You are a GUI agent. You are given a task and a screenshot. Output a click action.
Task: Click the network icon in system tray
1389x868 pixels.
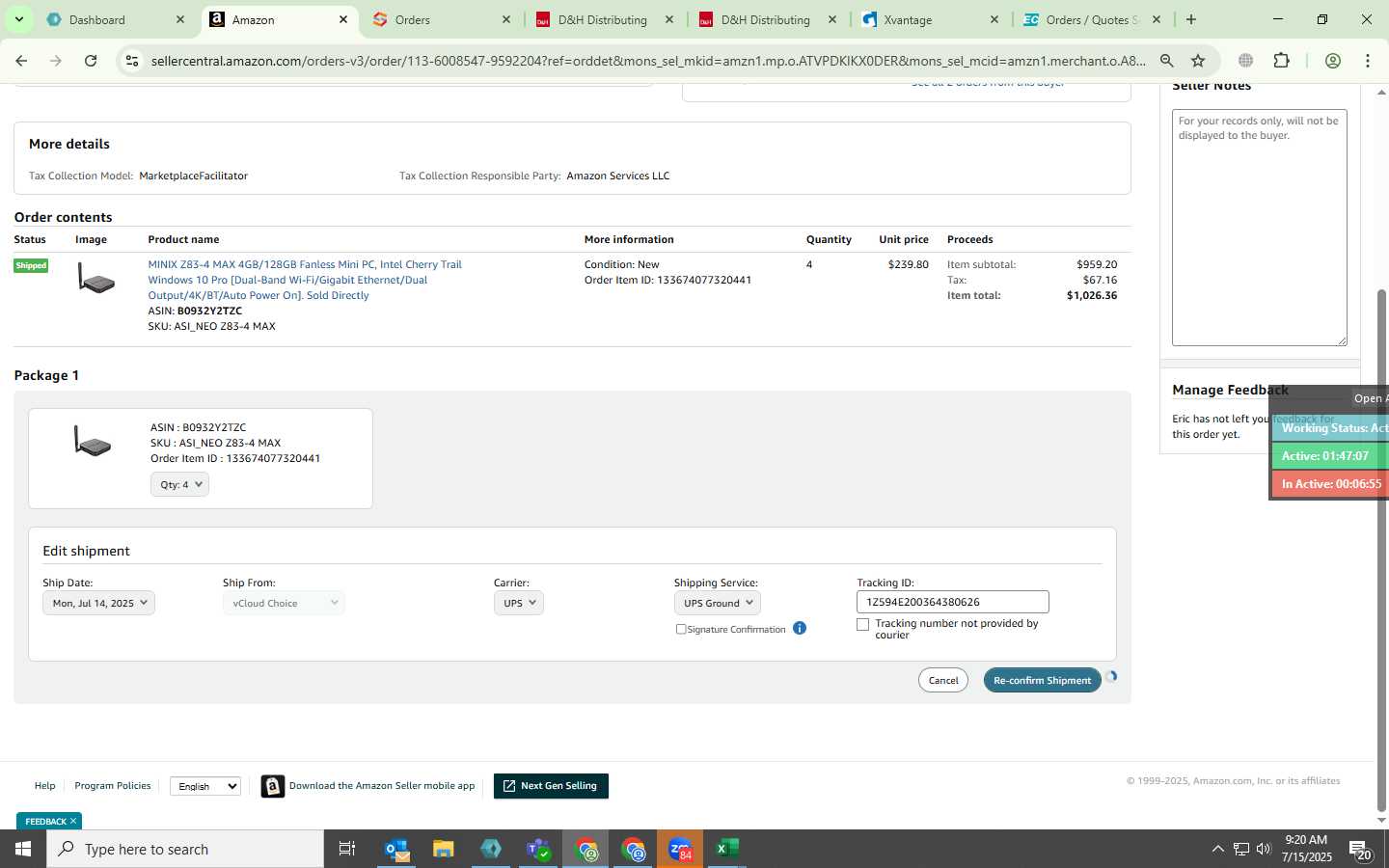(1241, 849)
